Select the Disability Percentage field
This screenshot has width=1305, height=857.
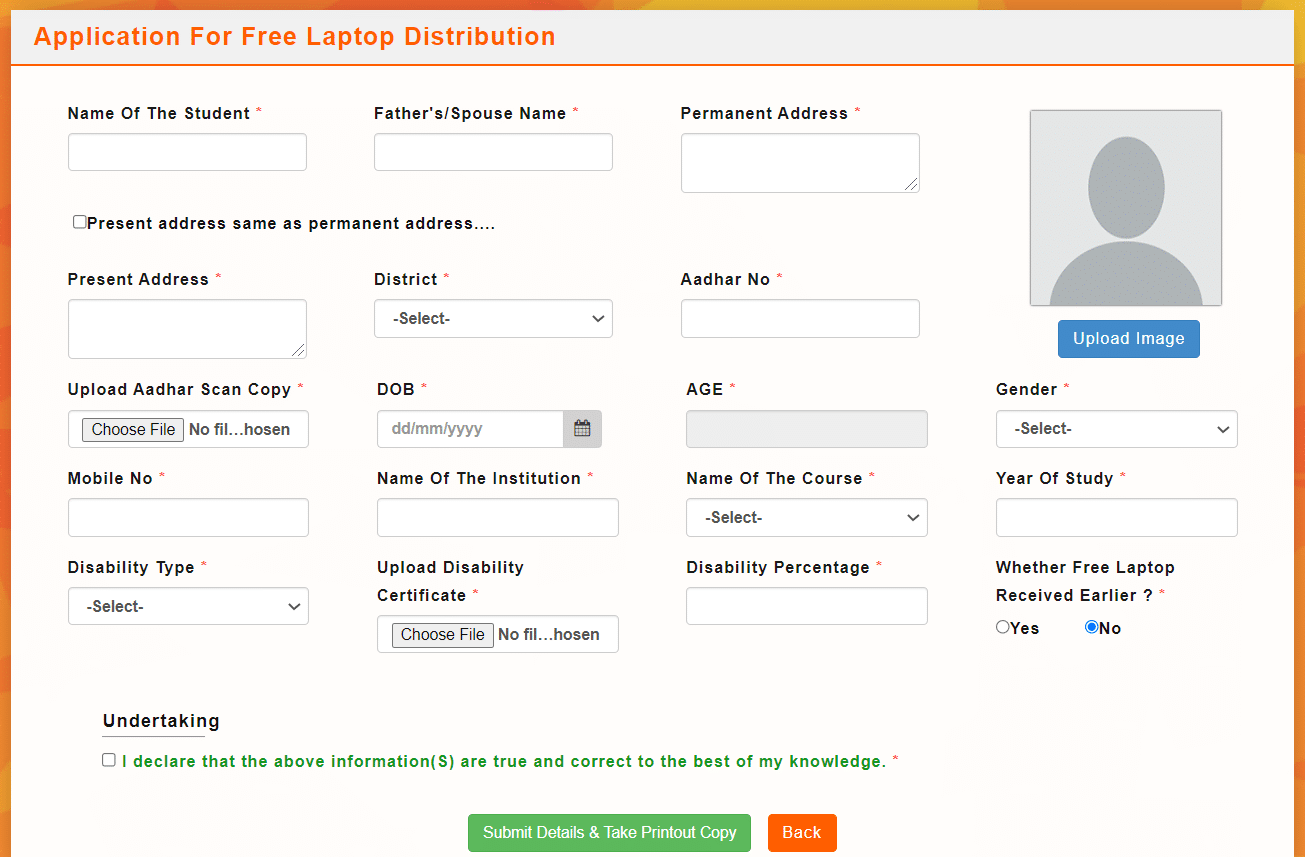pyautogui.click(x=806, y=606)
